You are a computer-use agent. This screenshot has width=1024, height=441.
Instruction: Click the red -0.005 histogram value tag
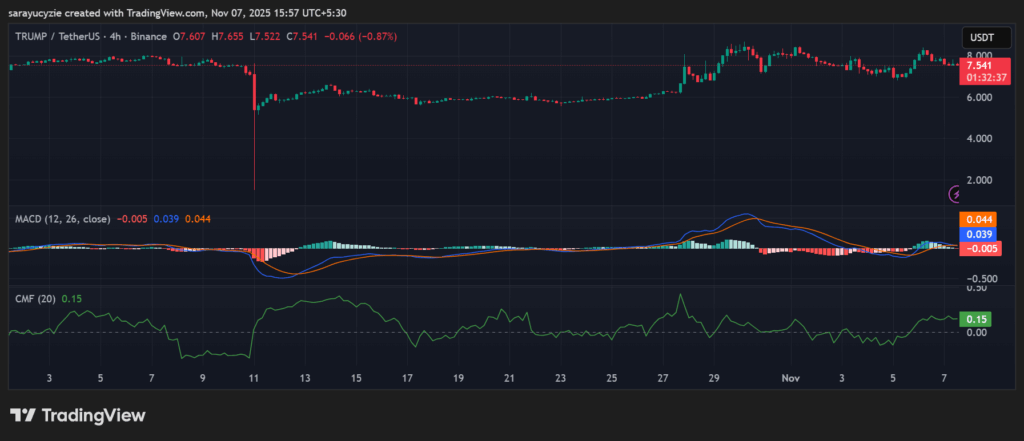(978, 248)
